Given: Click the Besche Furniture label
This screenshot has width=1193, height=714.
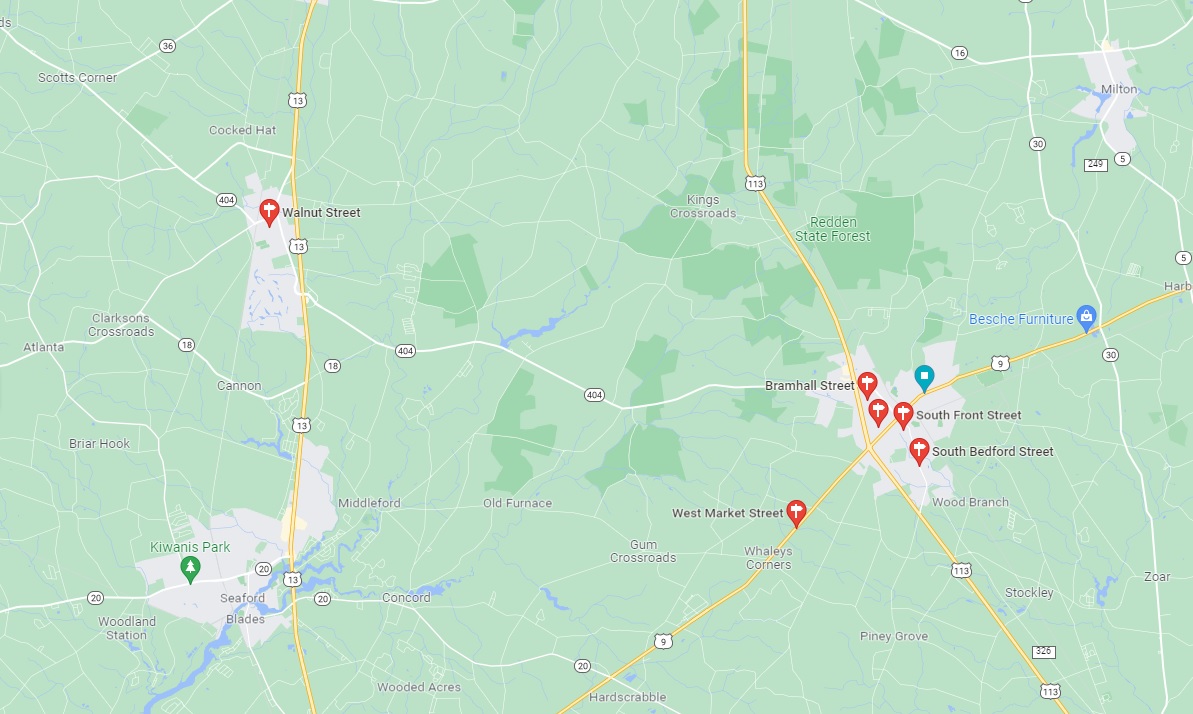Looking at the screenshot, I should [x=1020, y=319].
